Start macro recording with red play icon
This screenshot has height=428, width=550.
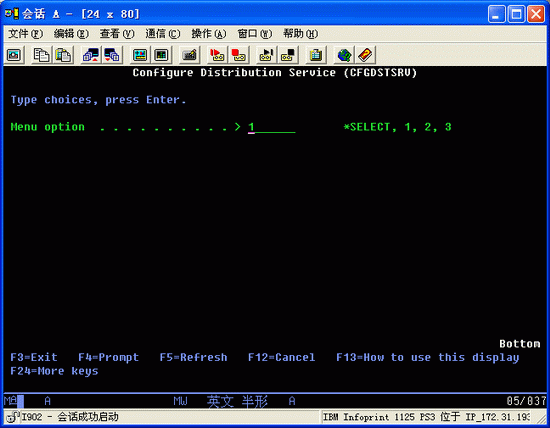tap(217, 55)
